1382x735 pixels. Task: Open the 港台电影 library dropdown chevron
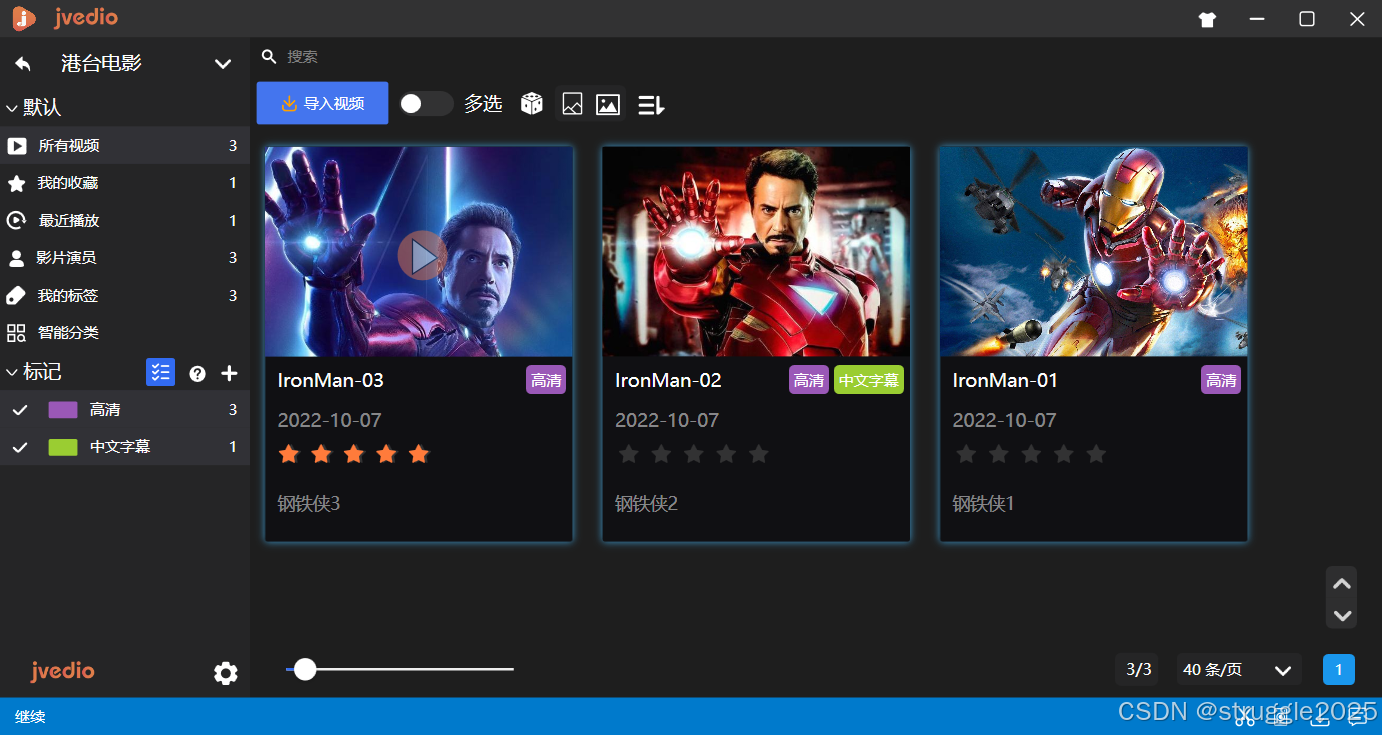pyautogui.click(x=223, y=64)
